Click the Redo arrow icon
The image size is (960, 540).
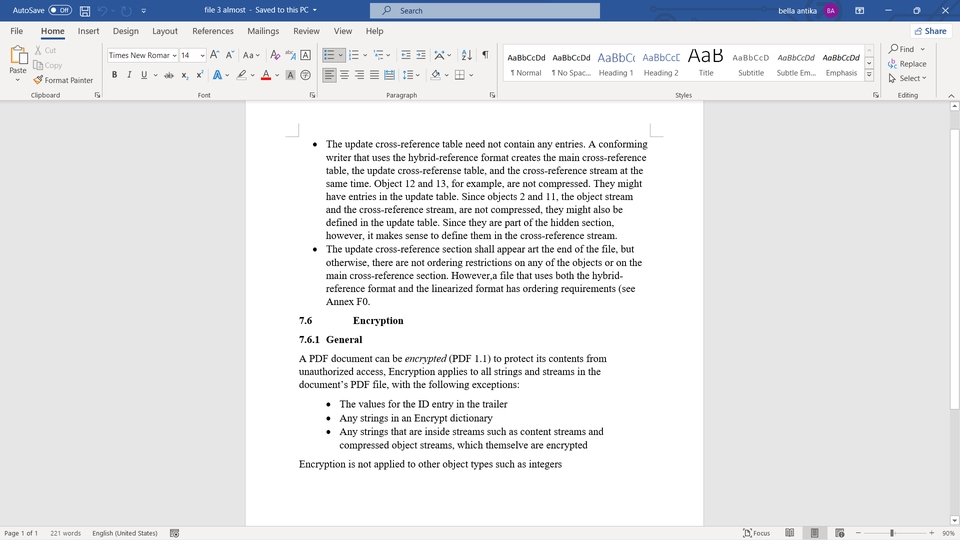click(126, 10)
